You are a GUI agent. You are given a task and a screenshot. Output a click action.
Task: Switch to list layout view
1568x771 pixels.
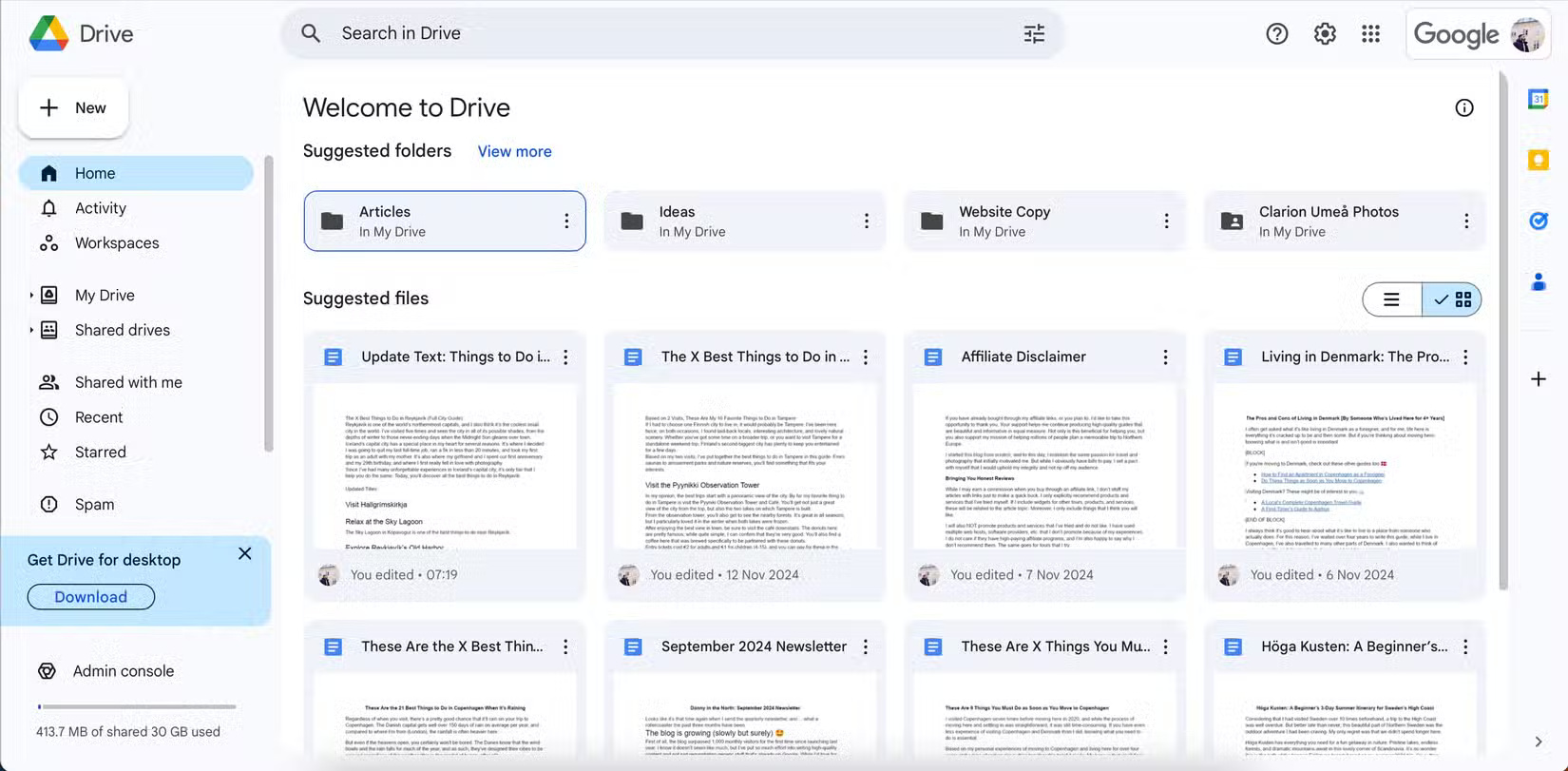[1392, 299]
